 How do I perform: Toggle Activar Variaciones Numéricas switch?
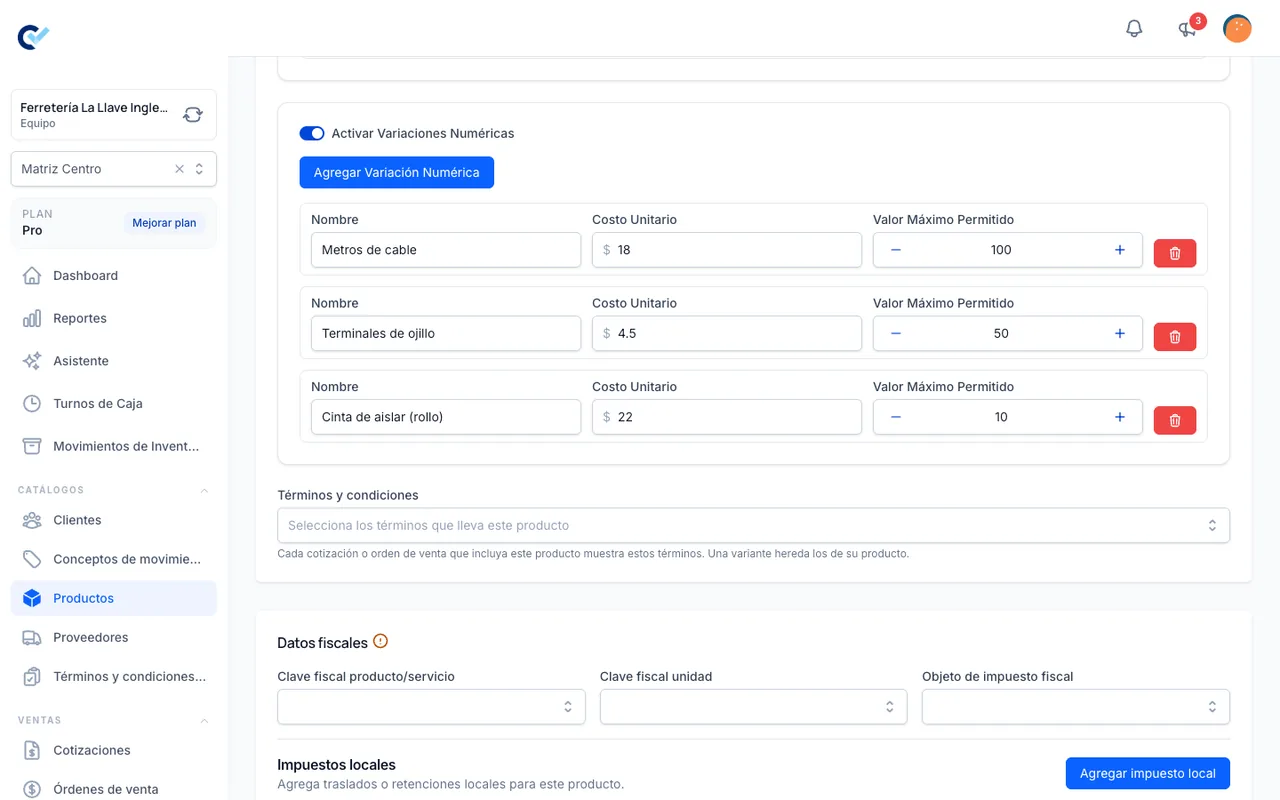(x=312, y=133)
